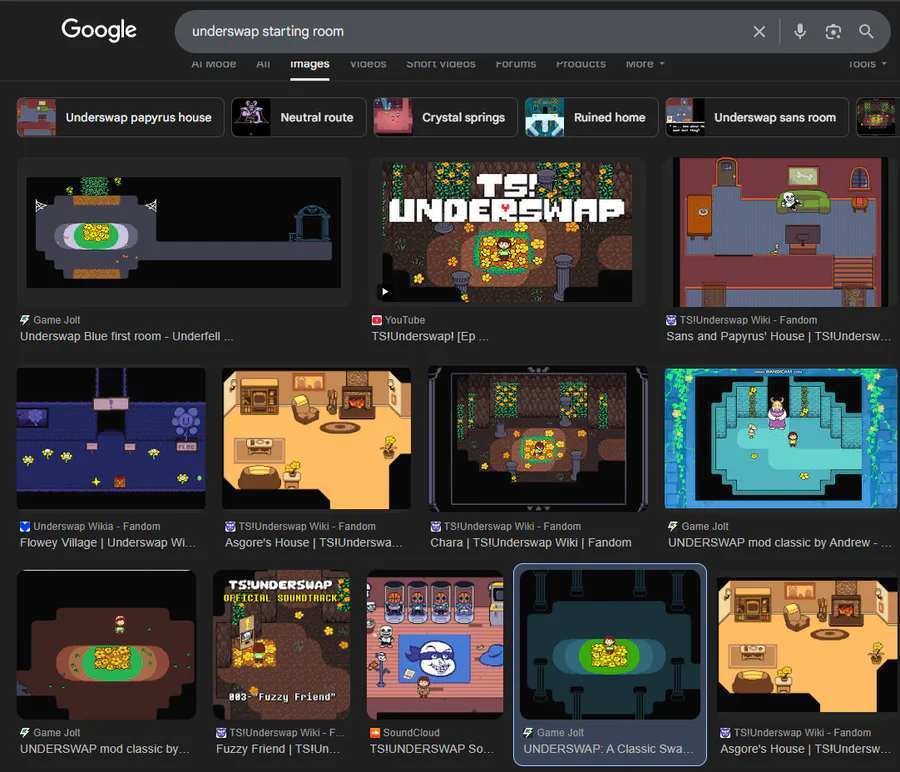This screenshot has height=772, width=900.
Task: Select Neutral route filter chip
Action: pos(298,117)
